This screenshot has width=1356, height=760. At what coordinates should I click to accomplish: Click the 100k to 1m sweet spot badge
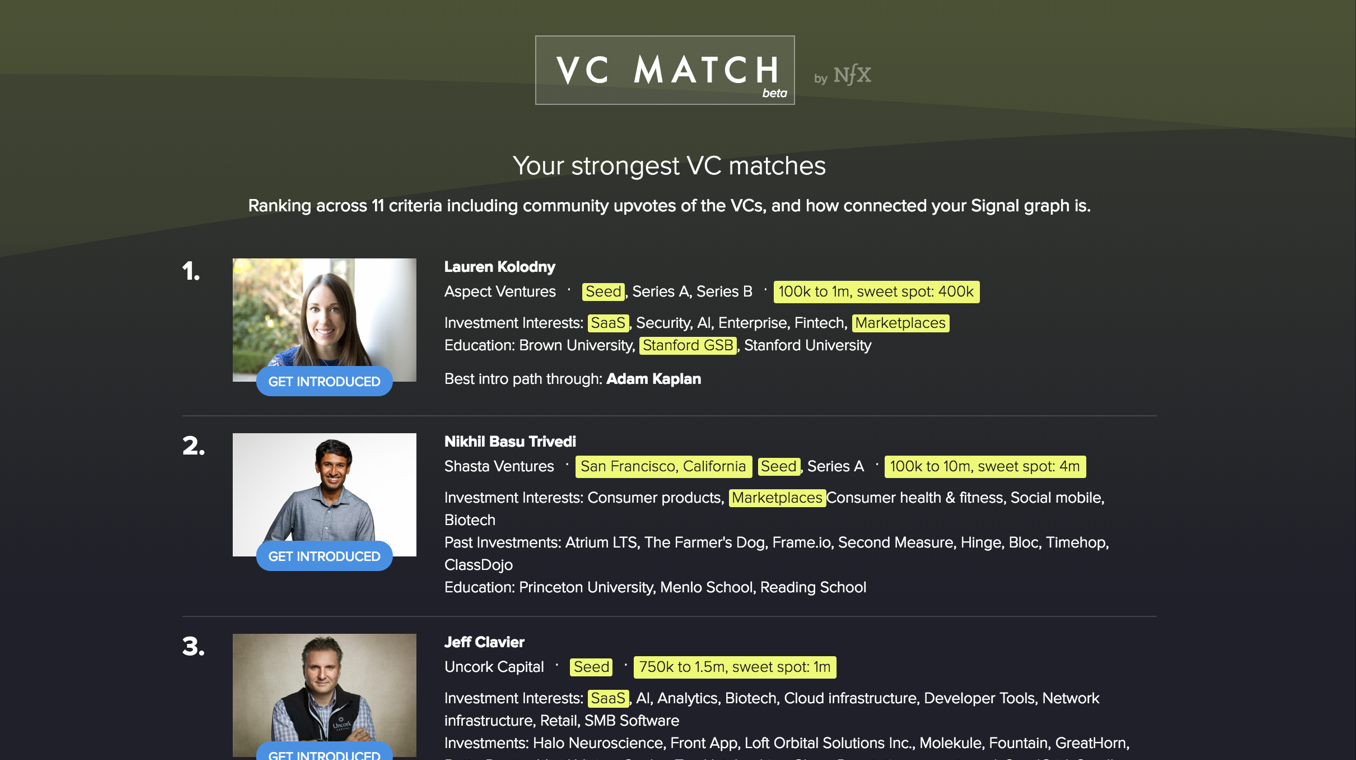(876, 291)
